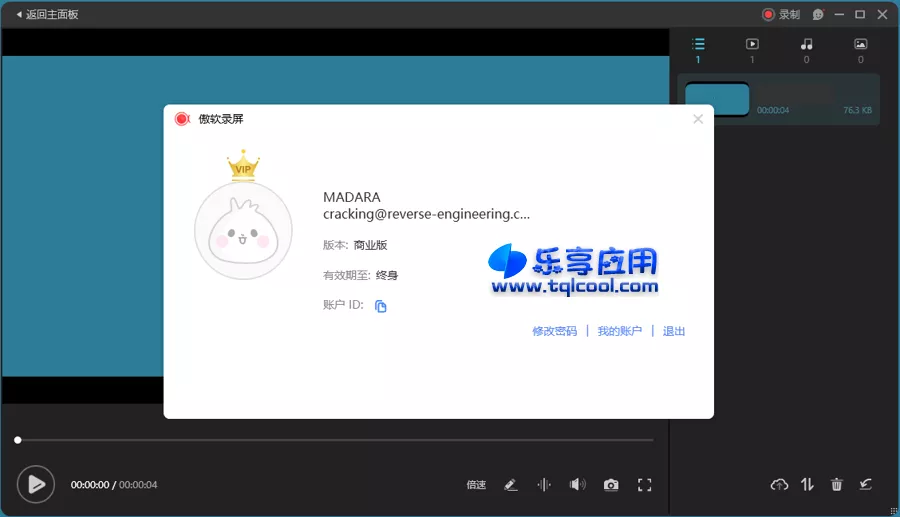Delete the recording with trash icon

tap(837, 485)
